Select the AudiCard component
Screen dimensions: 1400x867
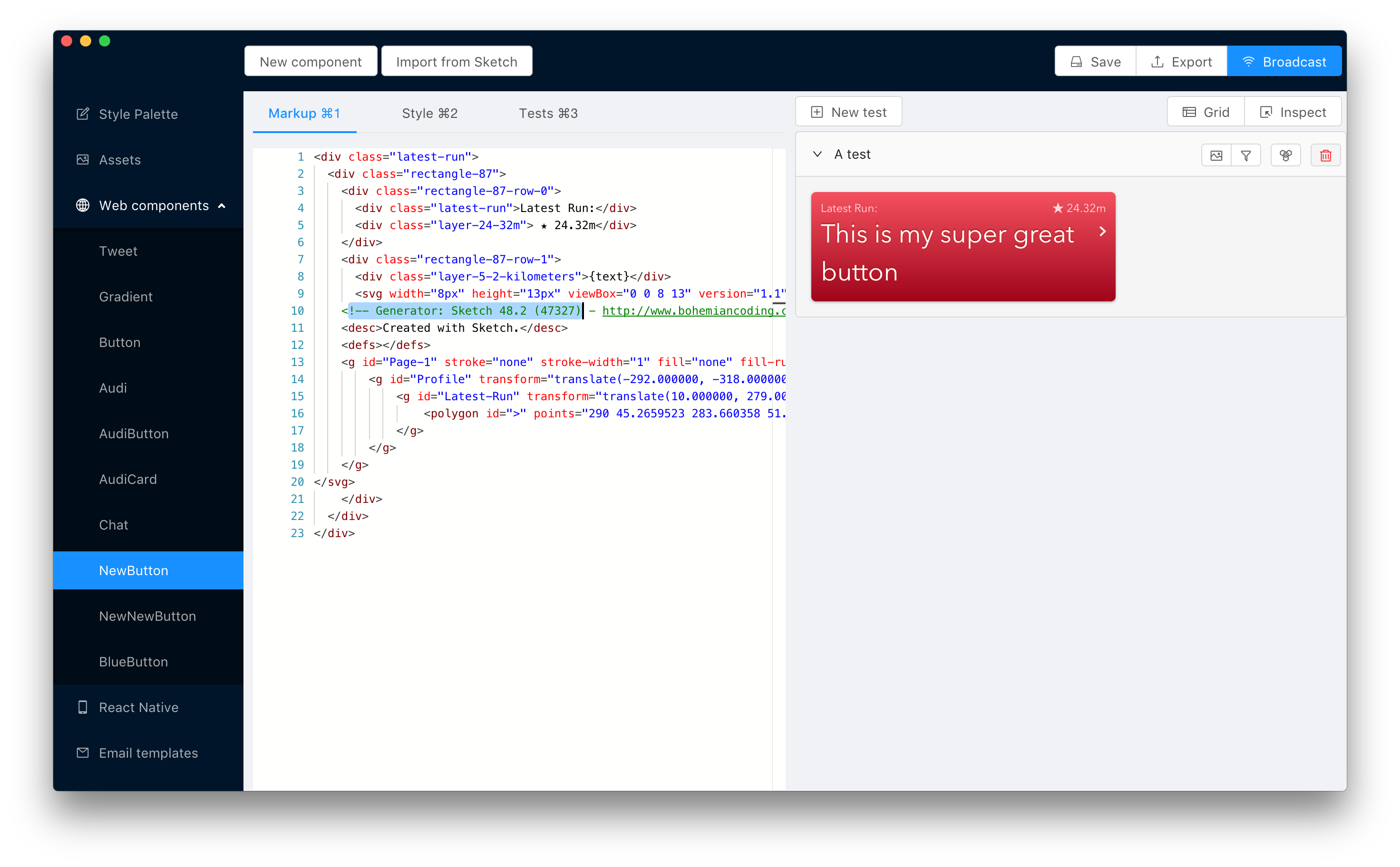(x=127, y=480)
